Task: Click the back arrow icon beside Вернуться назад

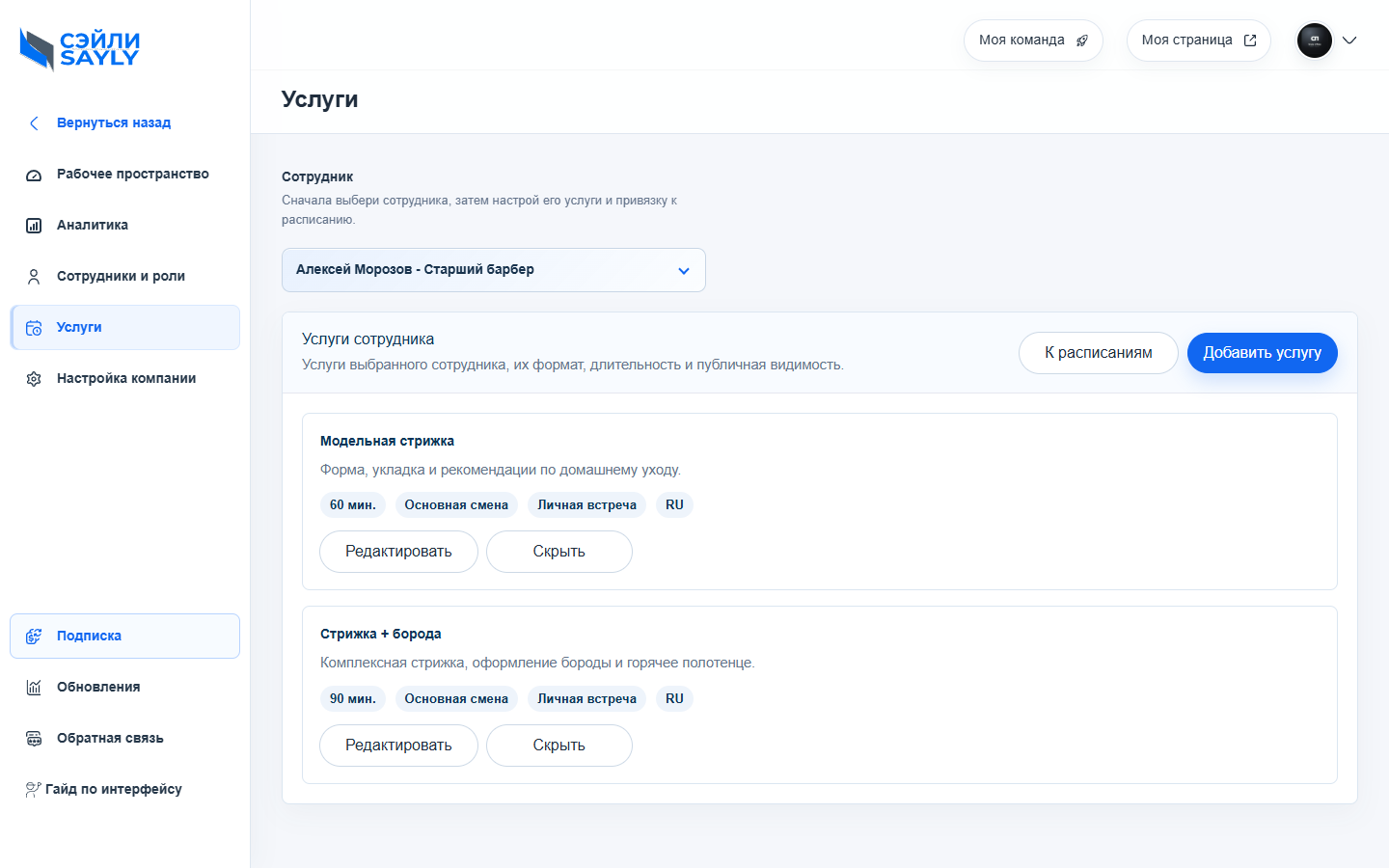Action: click(x=34, y=123)
